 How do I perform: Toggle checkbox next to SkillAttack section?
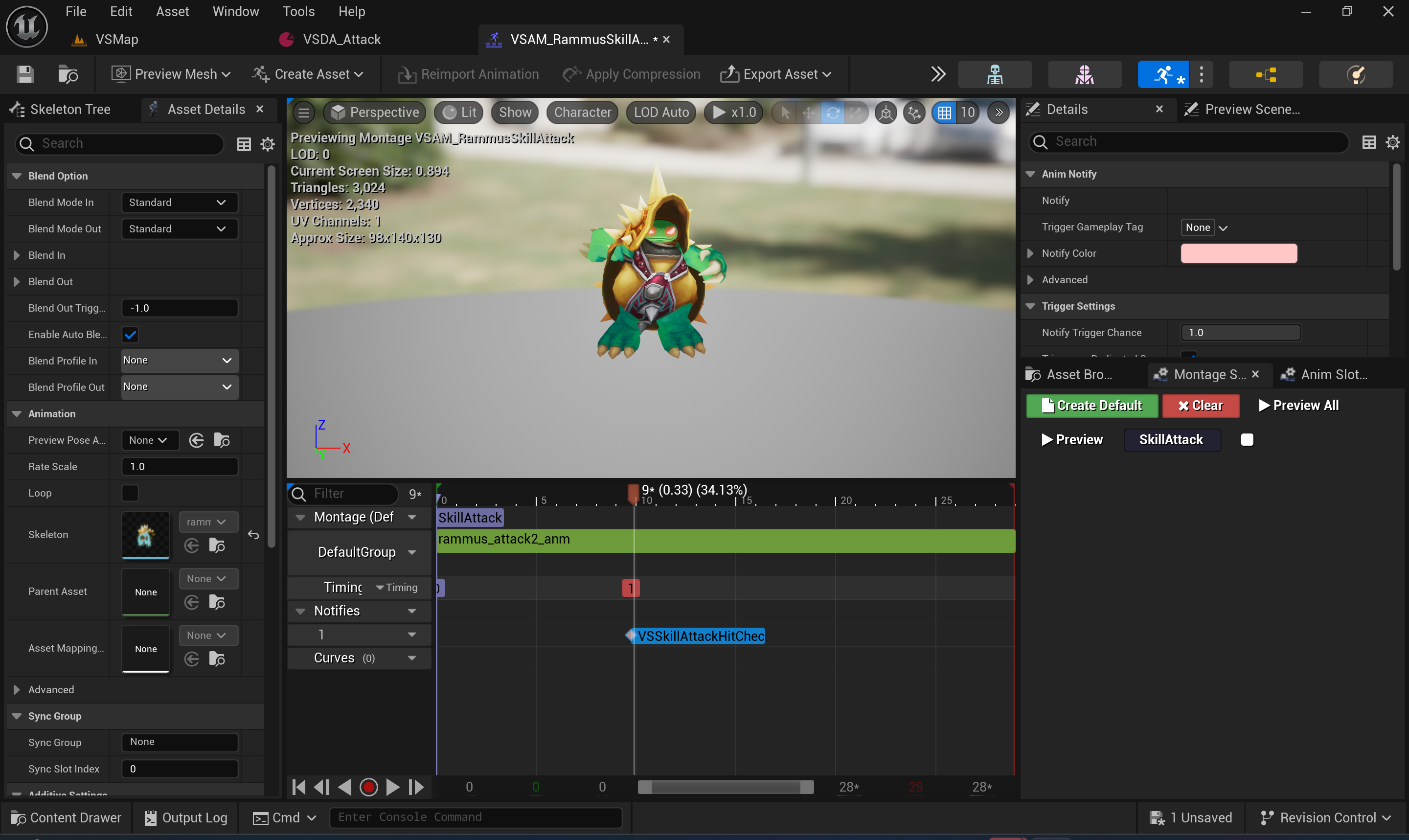point(1247,440)
